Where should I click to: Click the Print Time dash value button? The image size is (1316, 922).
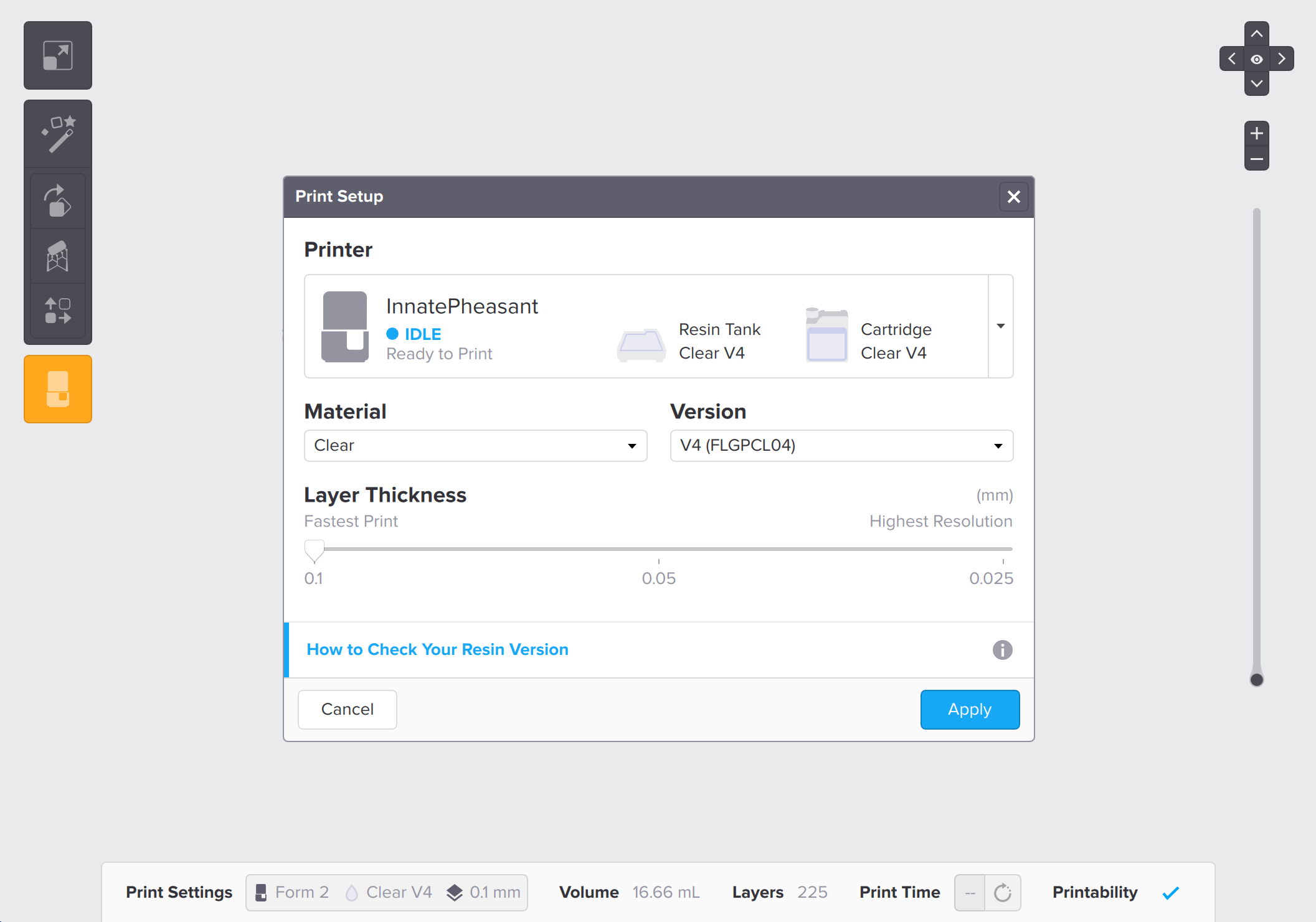(x=970, y=893)
